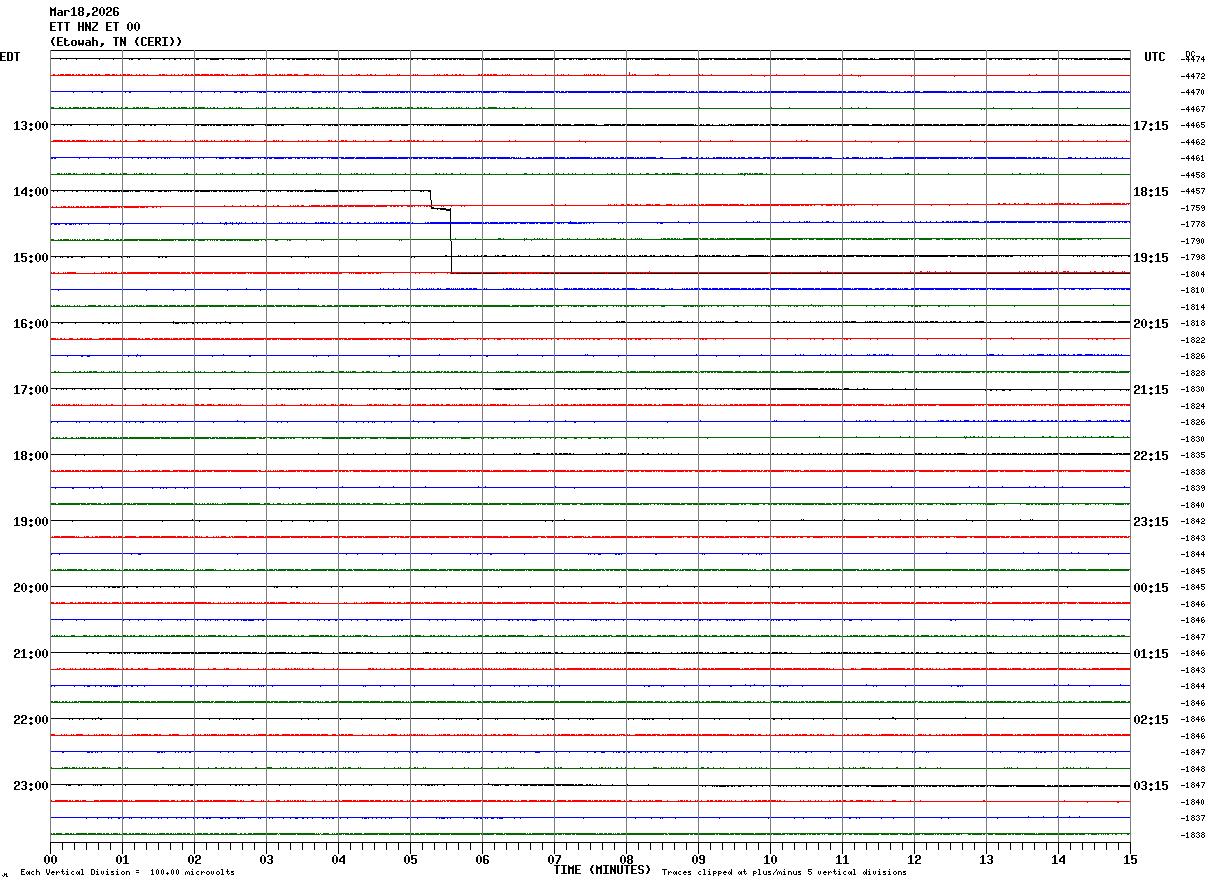Click the "19:15" UTC time label
Viewport: 1210px width, 886px height.
[x=1151, y=258]
